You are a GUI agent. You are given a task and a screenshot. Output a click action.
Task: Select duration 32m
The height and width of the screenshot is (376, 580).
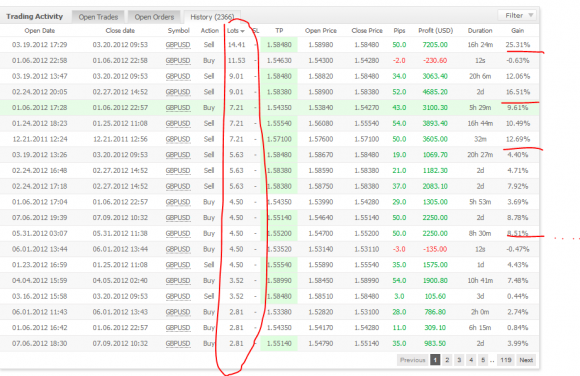point(480,139)
